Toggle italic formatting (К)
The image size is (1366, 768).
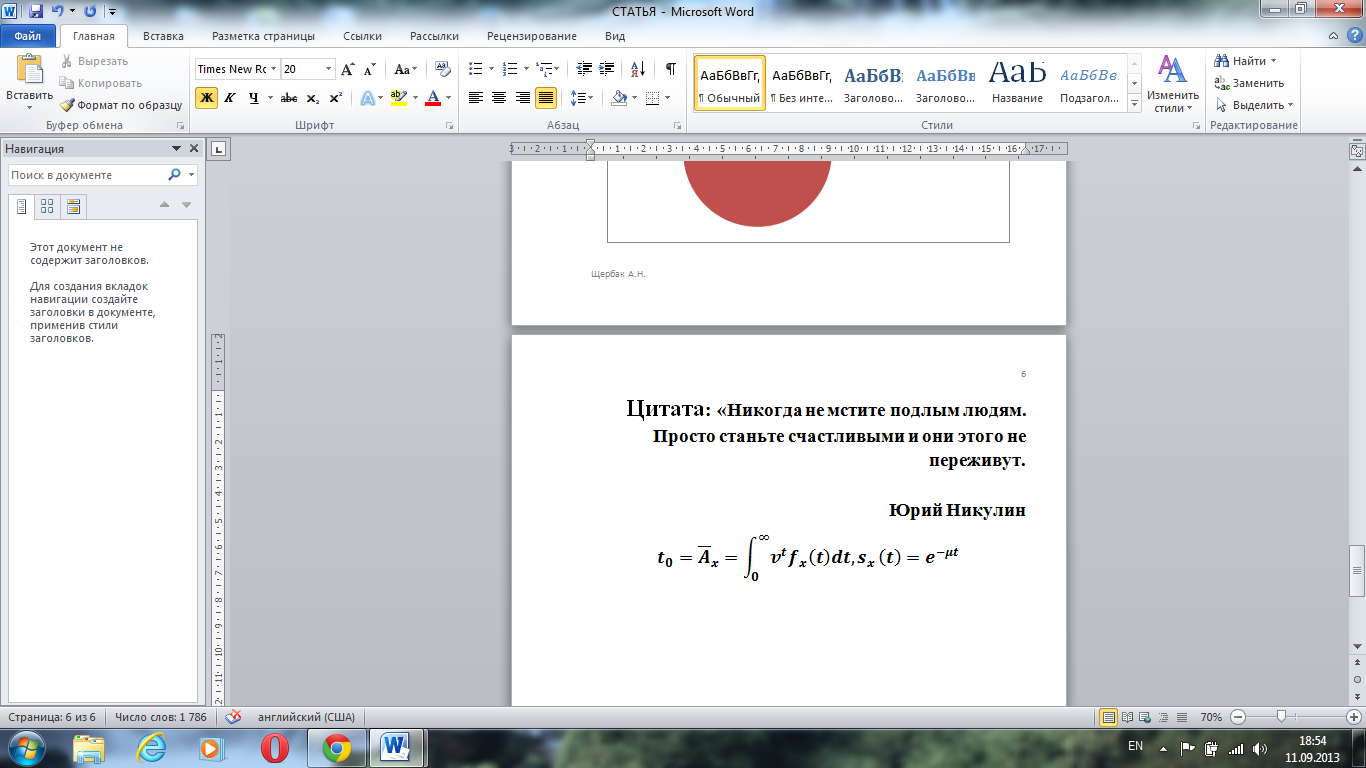[x=229, y=98]
